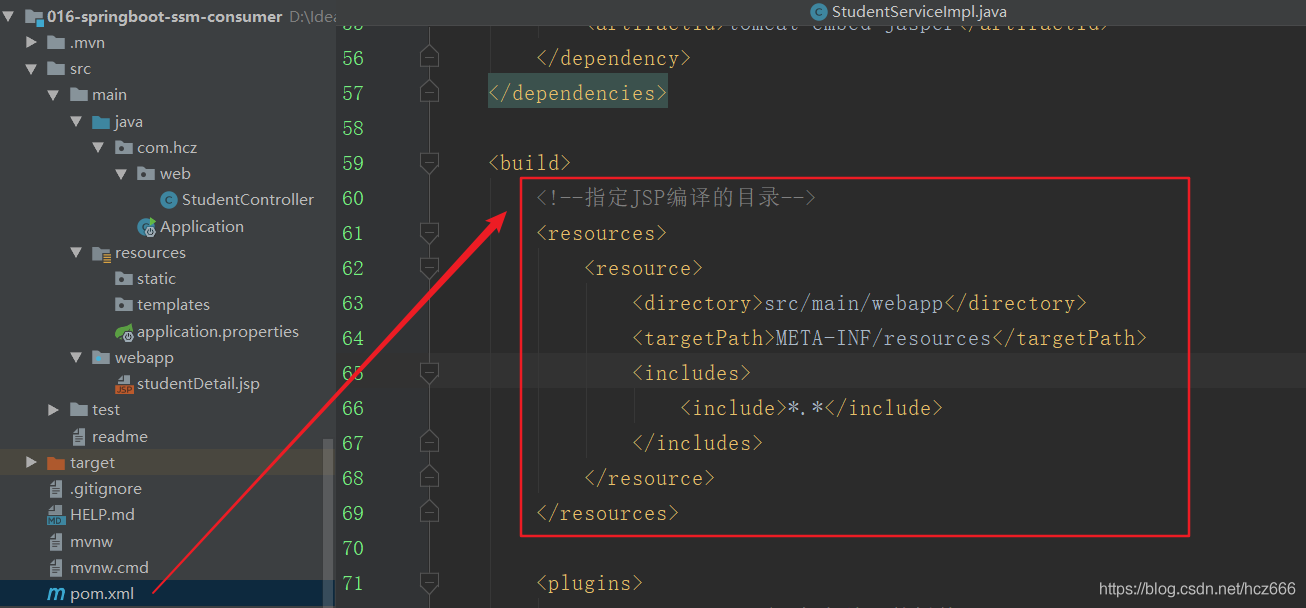Screen dimensions: 1306x608
Task: Open studentDetail.jsp file
Action: click(x=198, y=384)
